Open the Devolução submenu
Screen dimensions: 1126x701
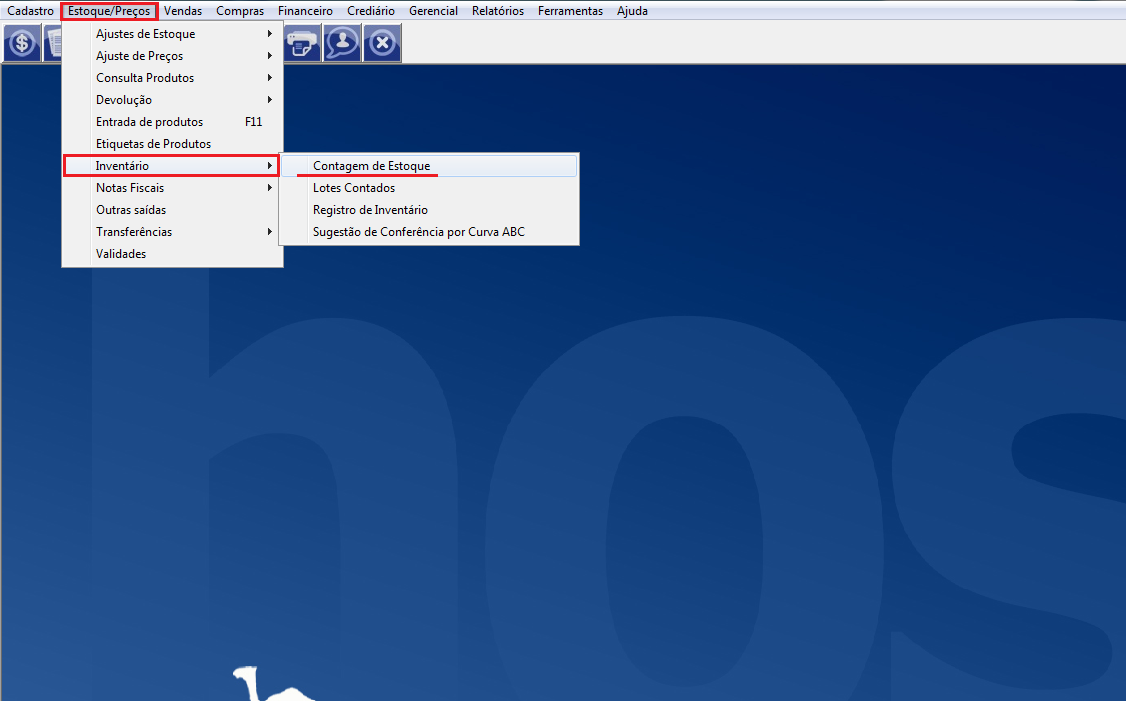[124, 100]
